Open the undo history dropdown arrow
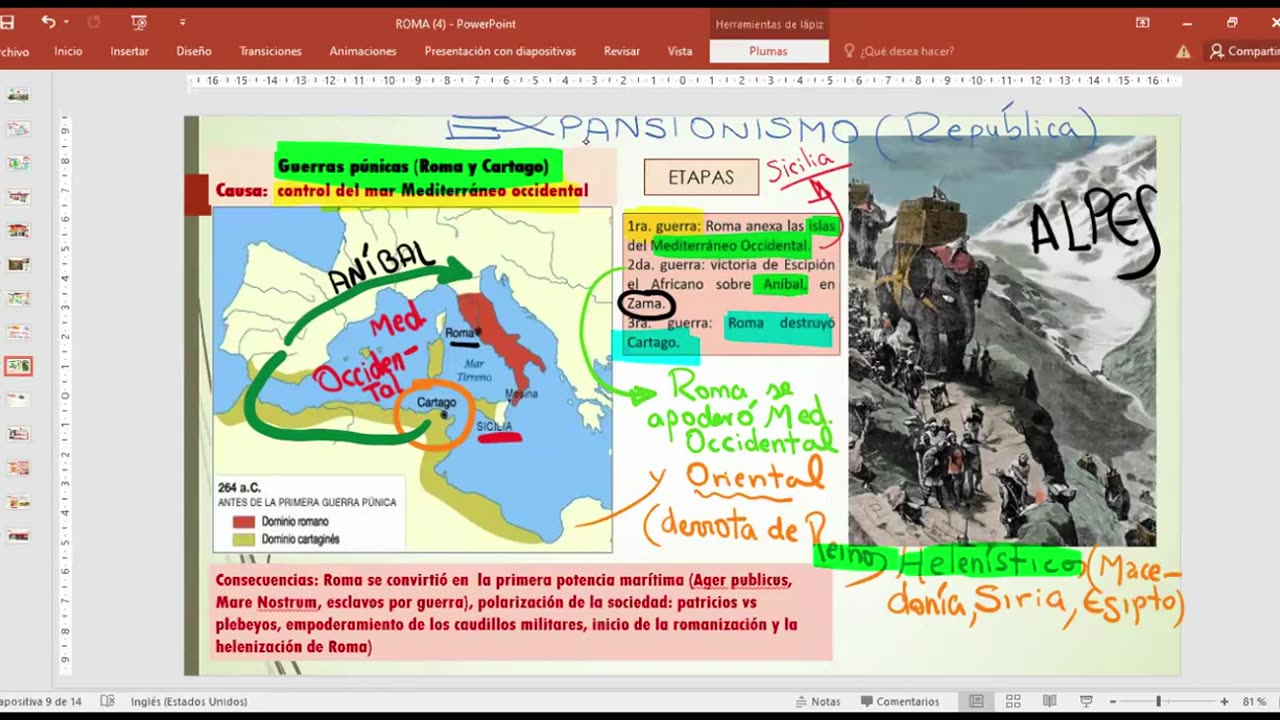Image resolution: width=1280 pixels, height=720 pixels. pyautogui.click(x=66, y=22)
